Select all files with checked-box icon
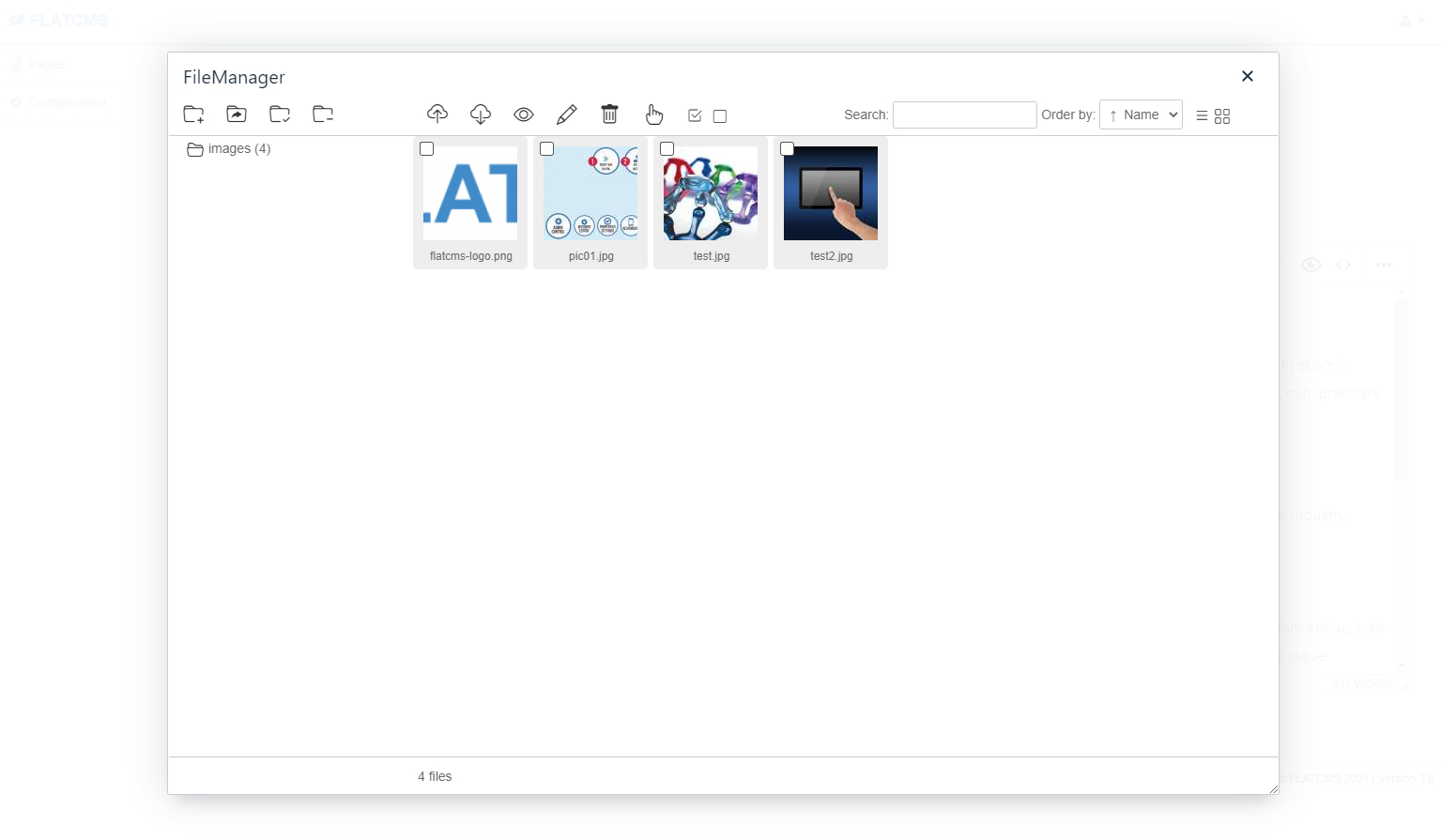The width and height of the screenshot is (1441, 840). tap(695, 115)
